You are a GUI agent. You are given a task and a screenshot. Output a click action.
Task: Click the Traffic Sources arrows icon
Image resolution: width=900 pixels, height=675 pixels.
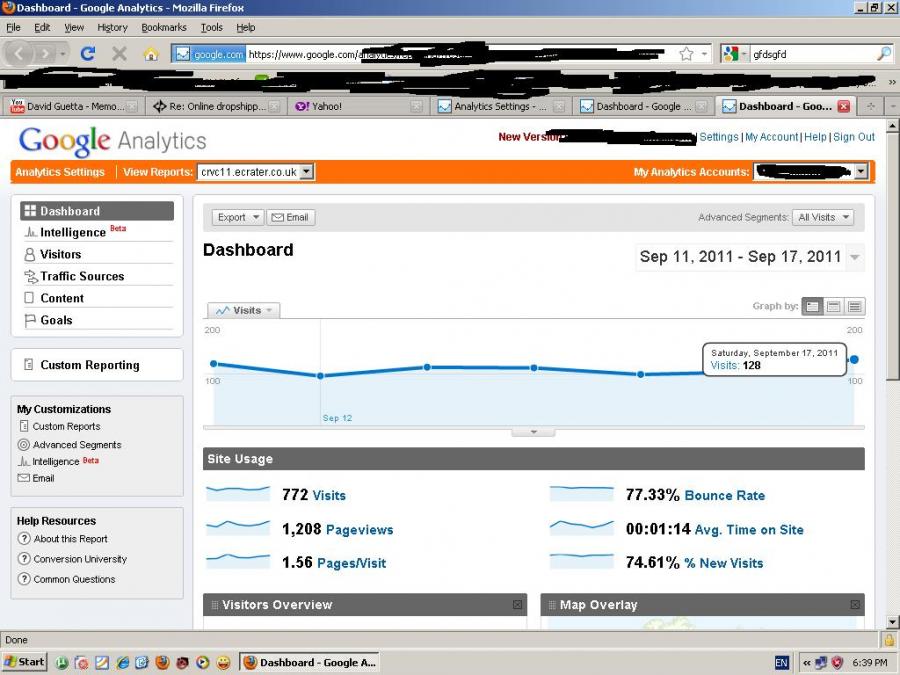pyautogui.click(x=30, y=276)
